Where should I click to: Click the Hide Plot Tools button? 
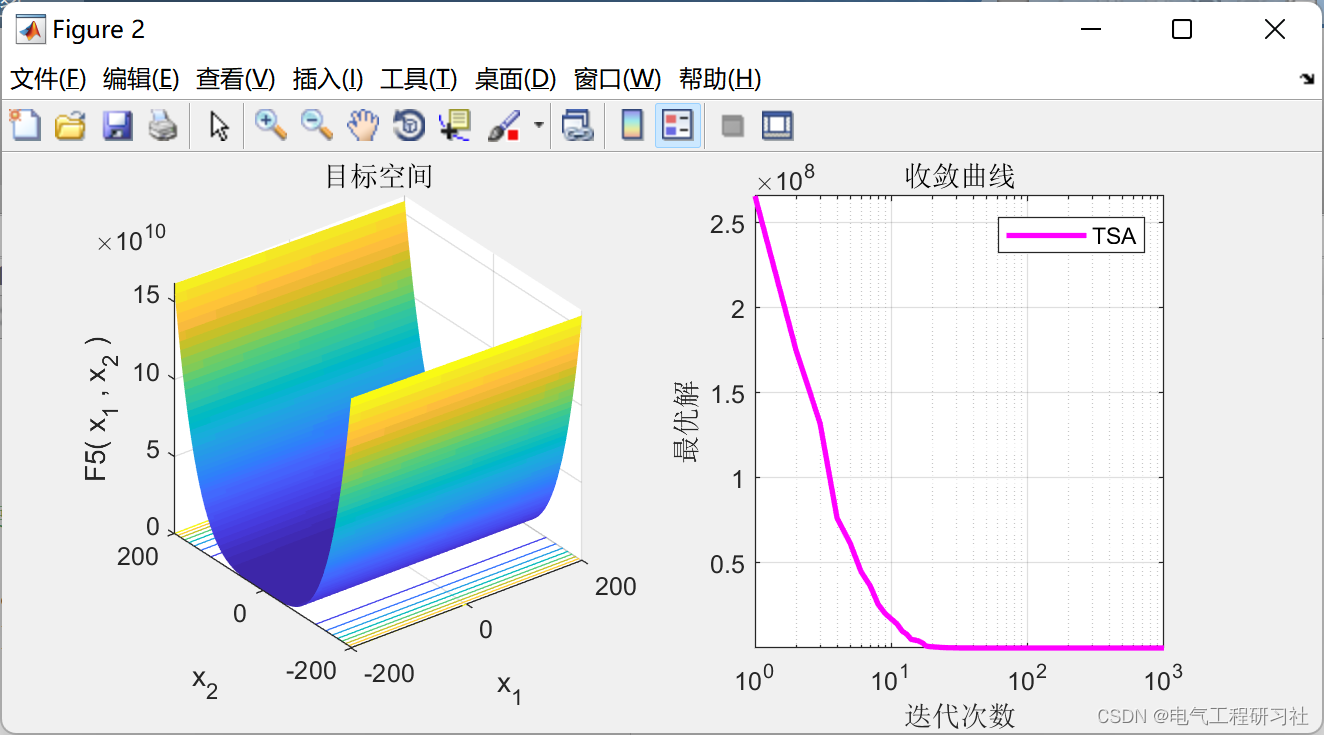[733, 125]
